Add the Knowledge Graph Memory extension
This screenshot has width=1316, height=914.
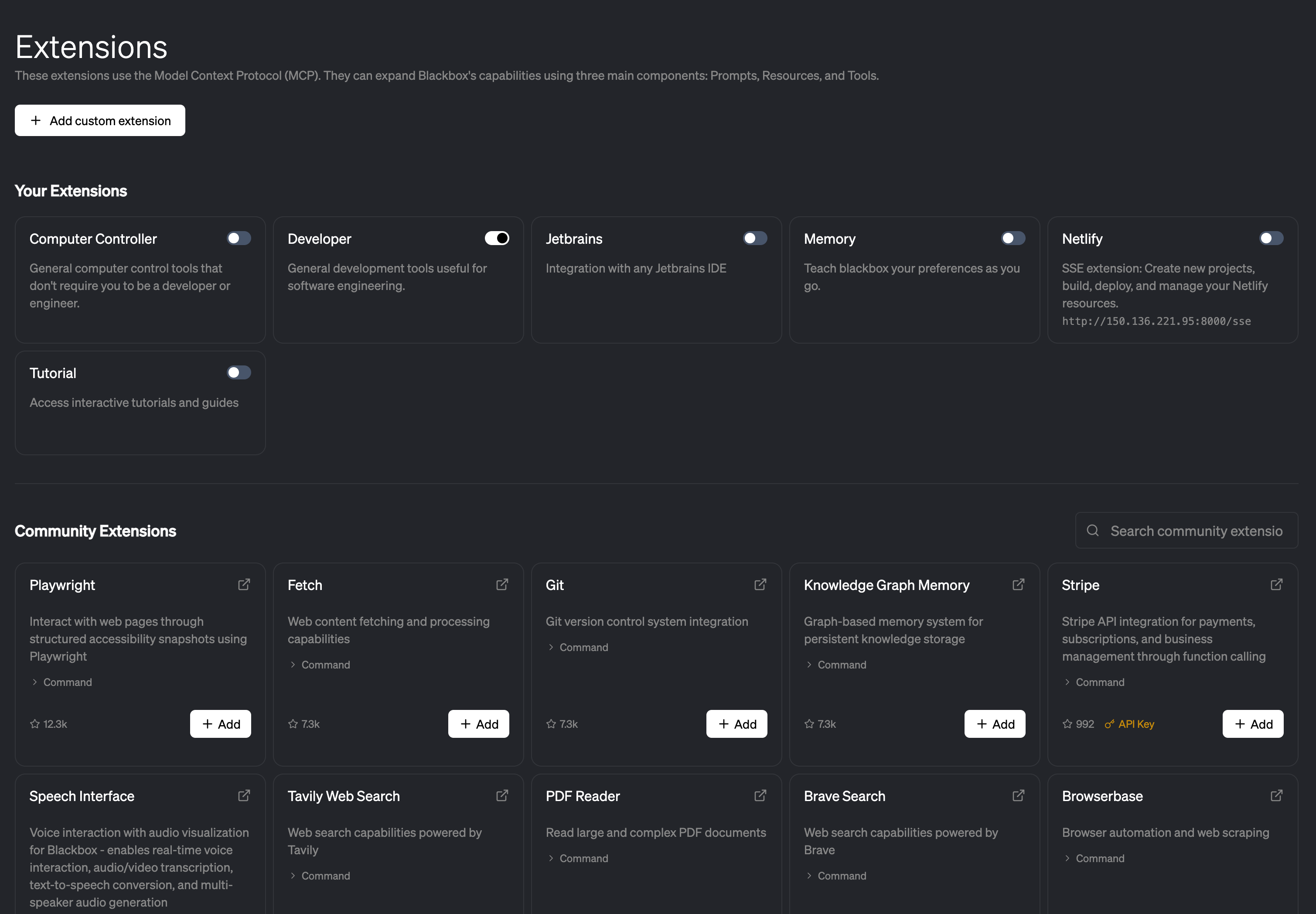click(x=995, y=724)
